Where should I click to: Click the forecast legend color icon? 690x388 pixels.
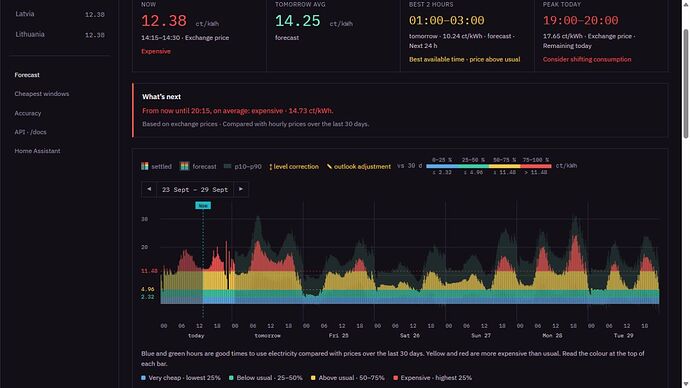click(x=184, y=166)
